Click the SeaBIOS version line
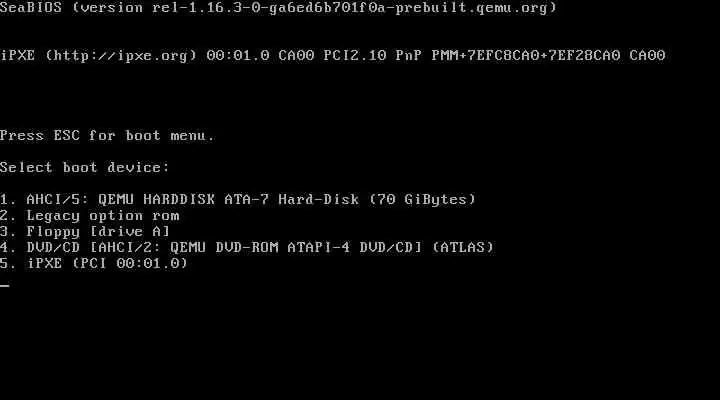The height and width of the screenshot is (400, 720). click(278, 8)
